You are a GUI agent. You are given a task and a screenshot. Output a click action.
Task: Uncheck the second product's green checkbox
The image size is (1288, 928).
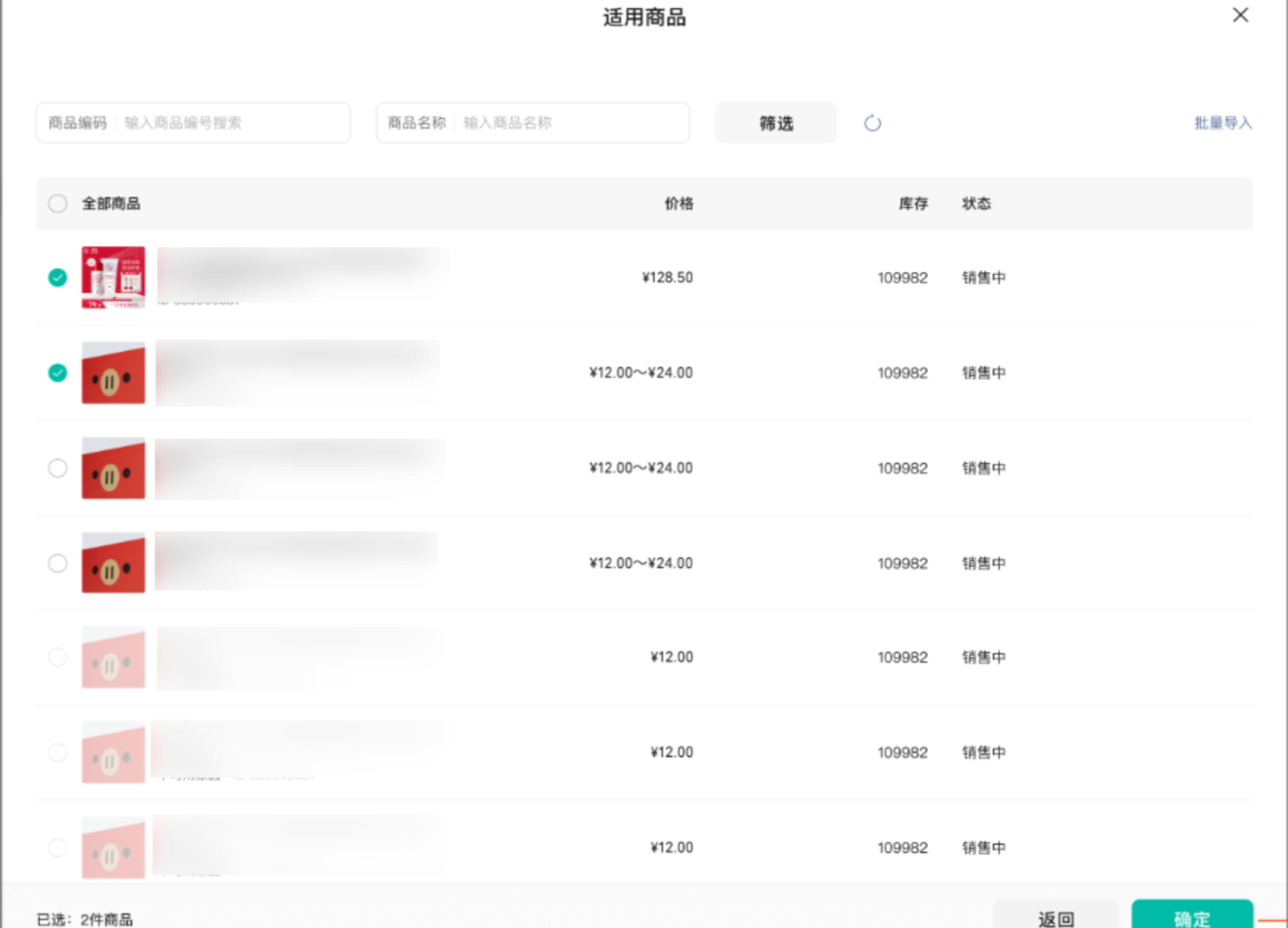pyautogui.click(x=57, y=373)
